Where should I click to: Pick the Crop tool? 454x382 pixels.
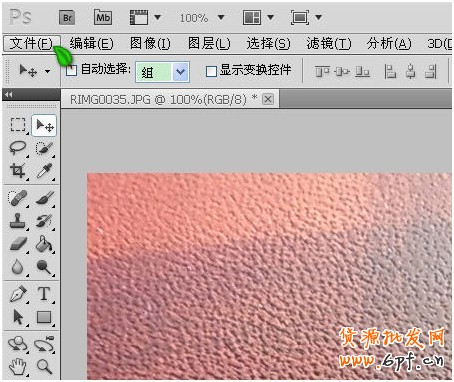[x=18, y=170]
